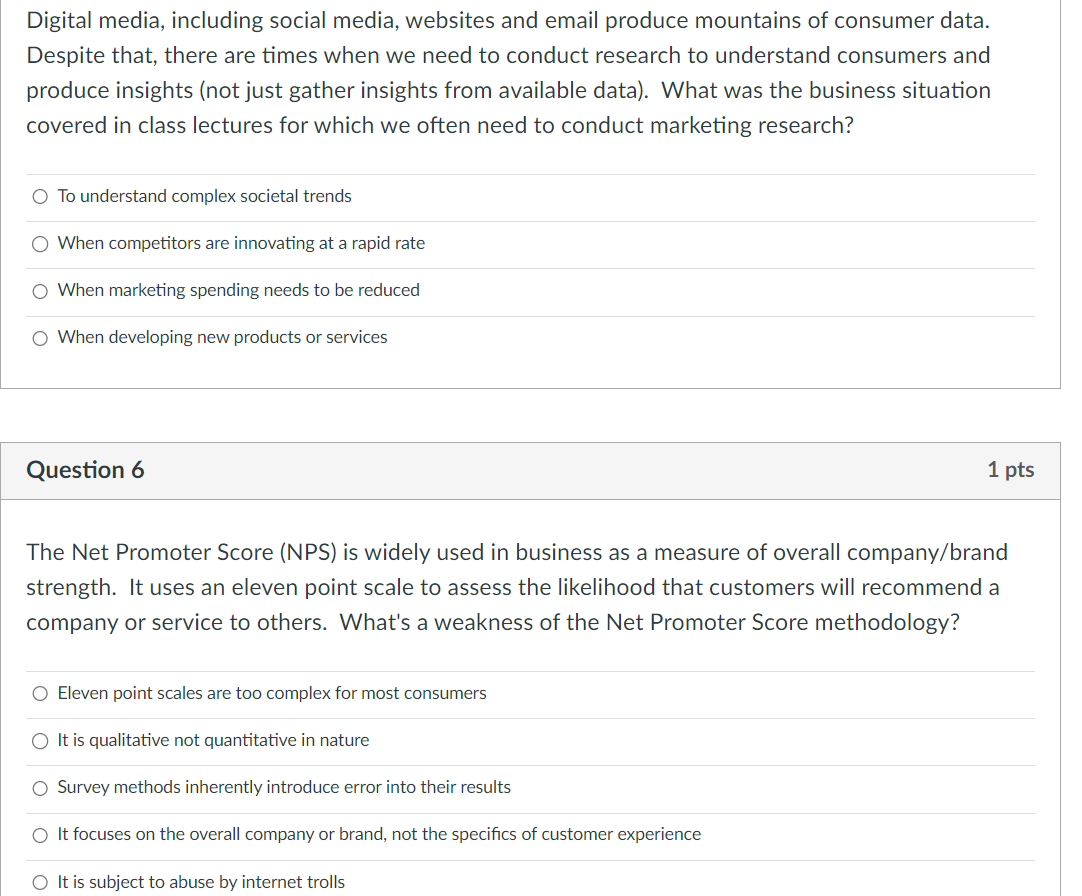1082x896 pixels.
Task: Click the "1 pts" label
Action: 1011,470
